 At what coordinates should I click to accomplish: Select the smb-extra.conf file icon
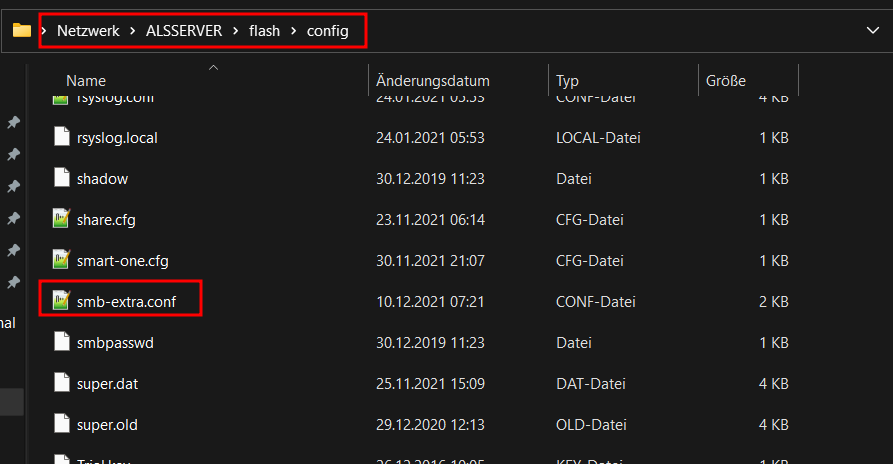(62, 301)
